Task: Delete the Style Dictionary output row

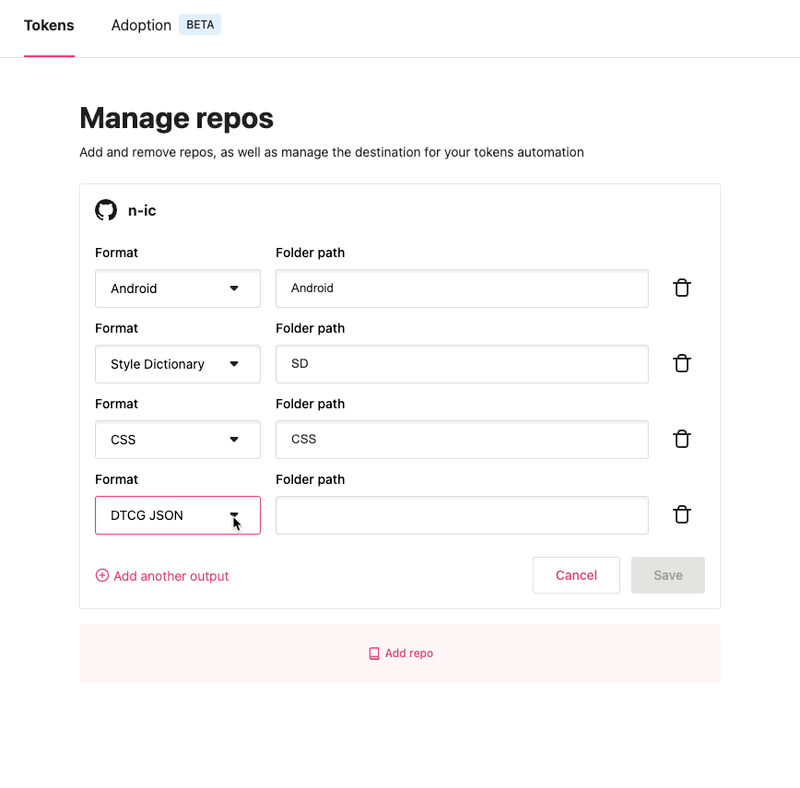Action: pyautogui.click(x=682, y=363)
